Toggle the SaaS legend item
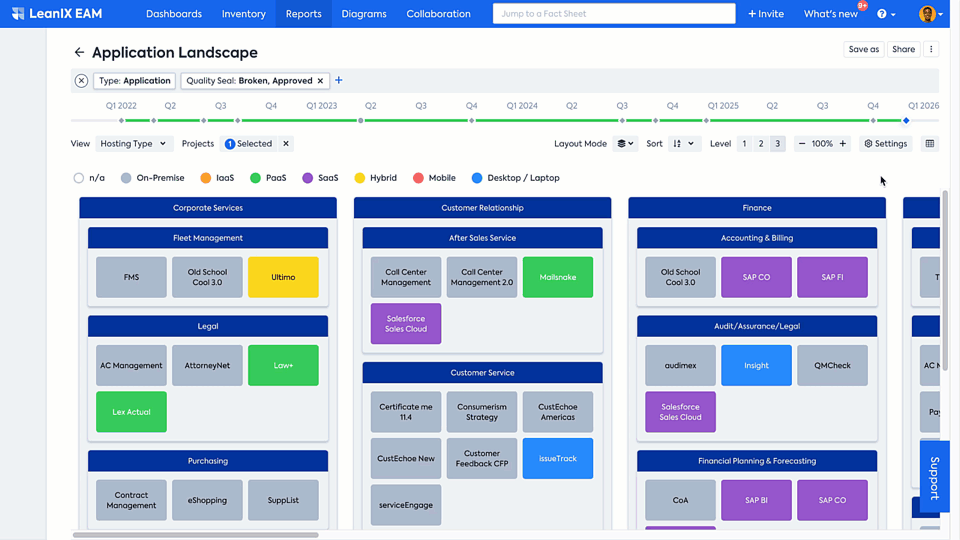Image resolution: width=960 pixels, height=540 pixels. coord(320,178)
